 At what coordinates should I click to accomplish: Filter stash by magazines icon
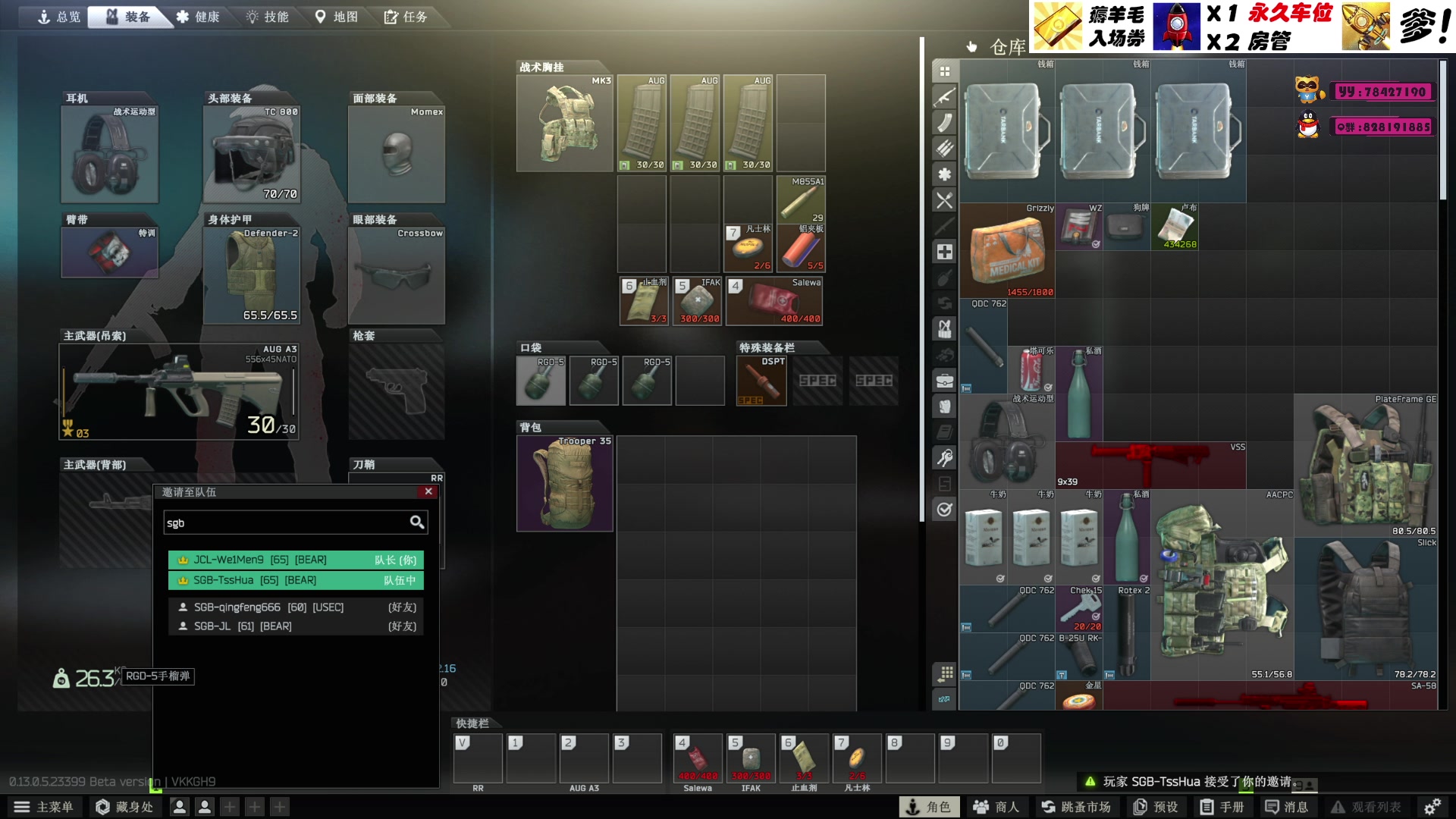(x=944, y=123)
